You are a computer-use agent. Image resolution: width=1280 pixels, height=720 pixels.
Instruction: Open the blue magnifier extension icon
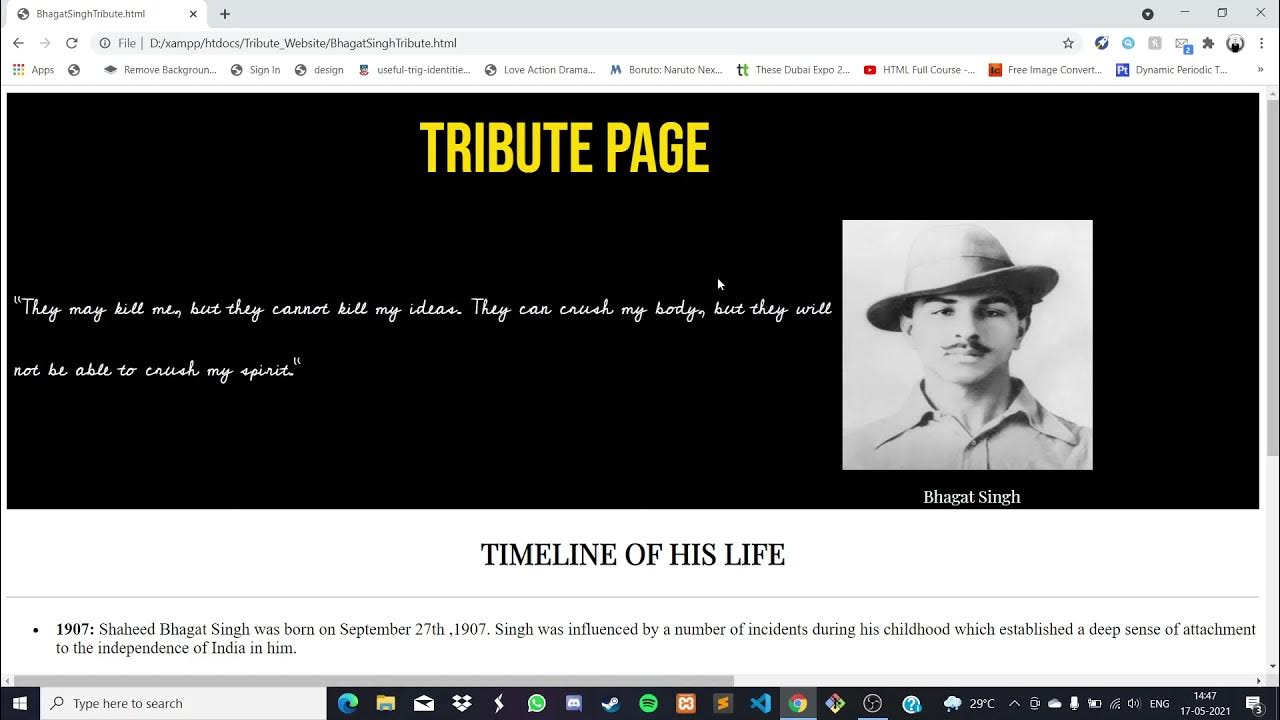tap(1128, 43)
